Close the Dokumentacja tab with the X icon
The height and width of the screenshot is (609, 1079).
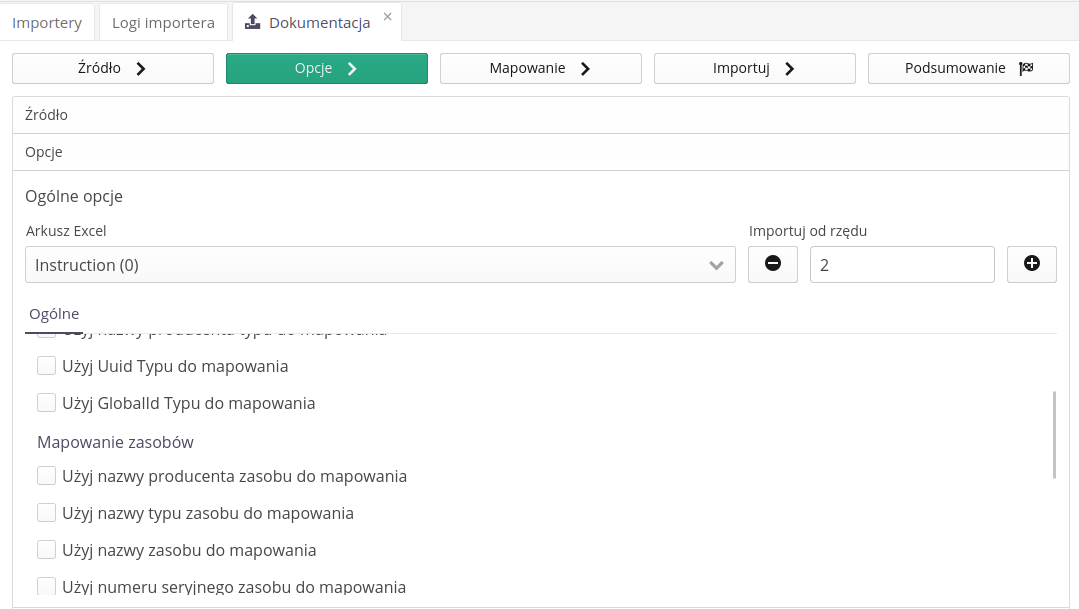click(x=388, y=17)
